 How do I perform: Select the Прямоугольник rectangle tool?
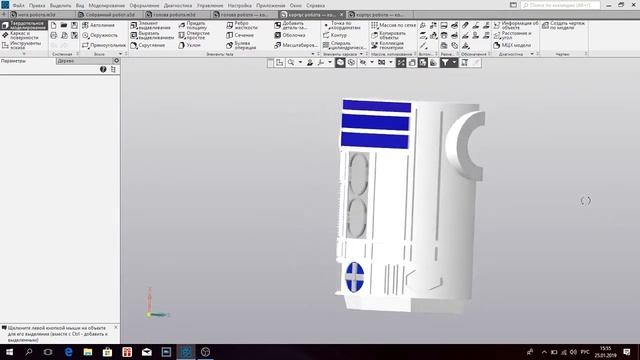pyautogui.click(x=104, y=45)
